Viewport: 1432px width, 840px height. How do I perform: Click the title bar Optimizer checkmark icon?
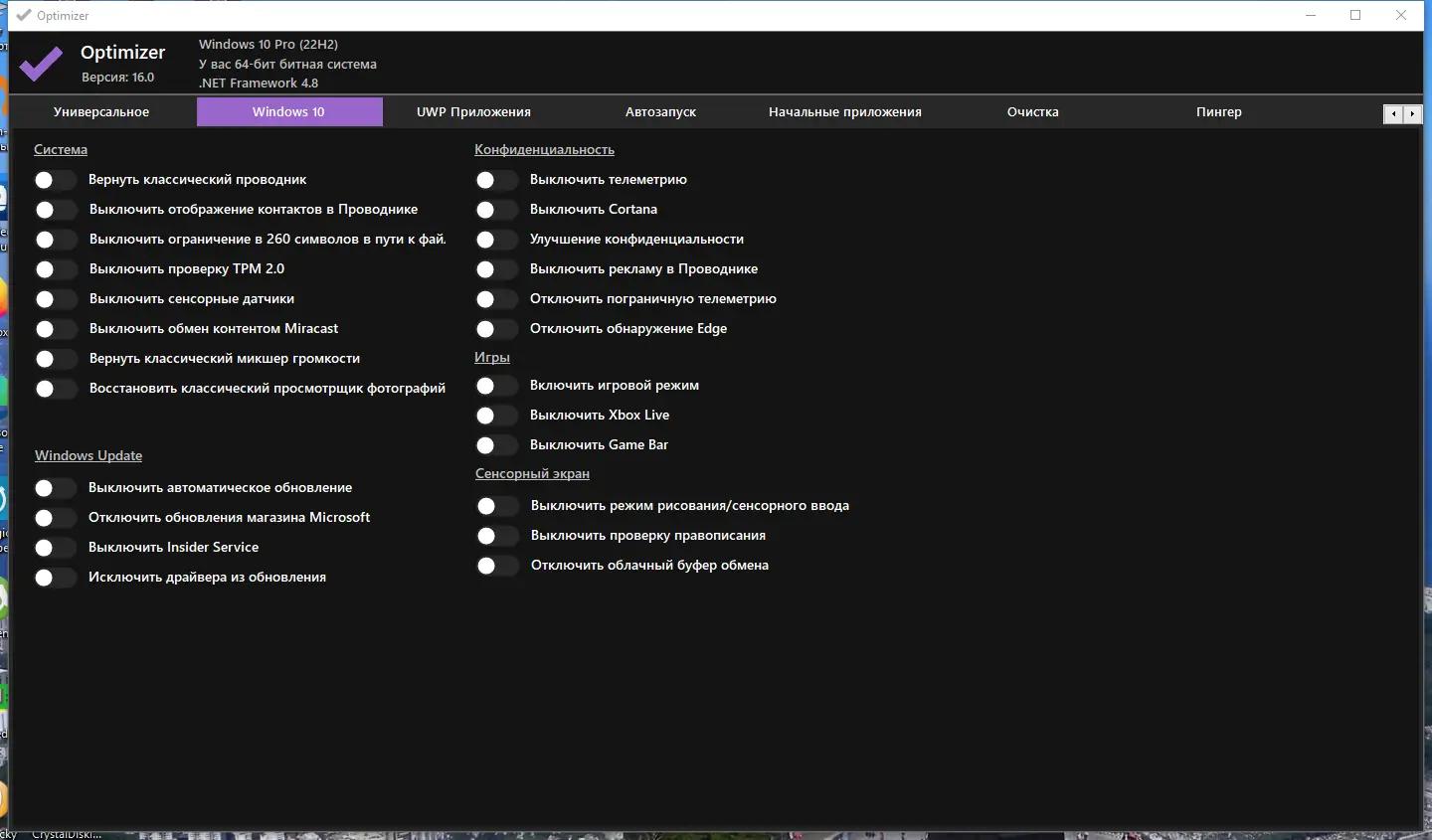click(x=24, y=15)
